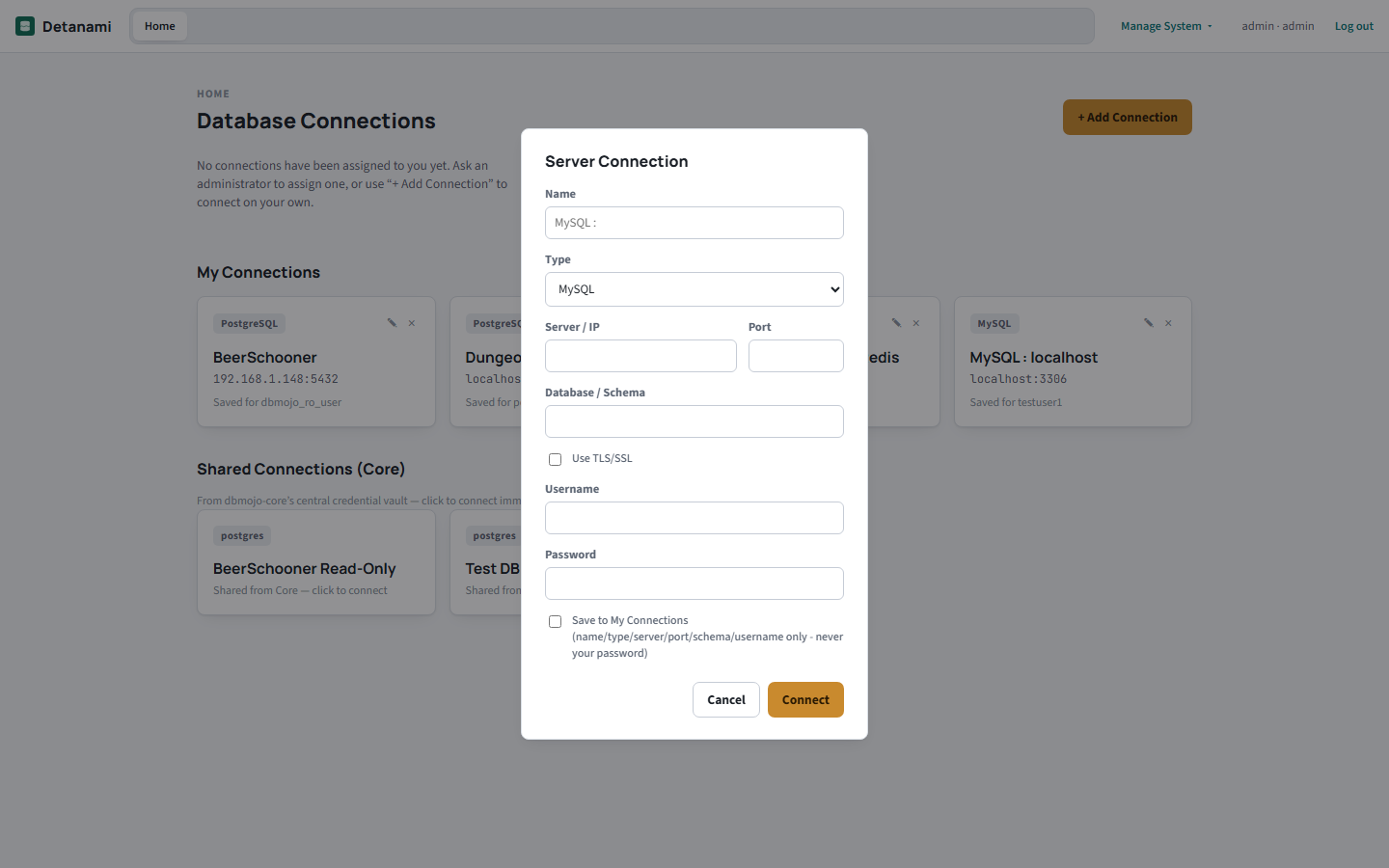Screen dimensions: 1389x868
Task: Click the Connect button
Action: [x=805, y=700]
